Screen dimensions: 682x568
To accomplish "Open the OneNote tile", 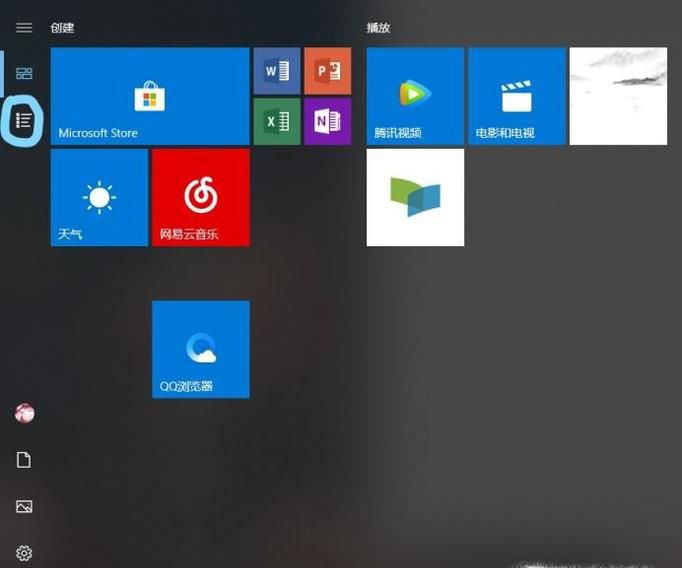I will click(327, 121).
